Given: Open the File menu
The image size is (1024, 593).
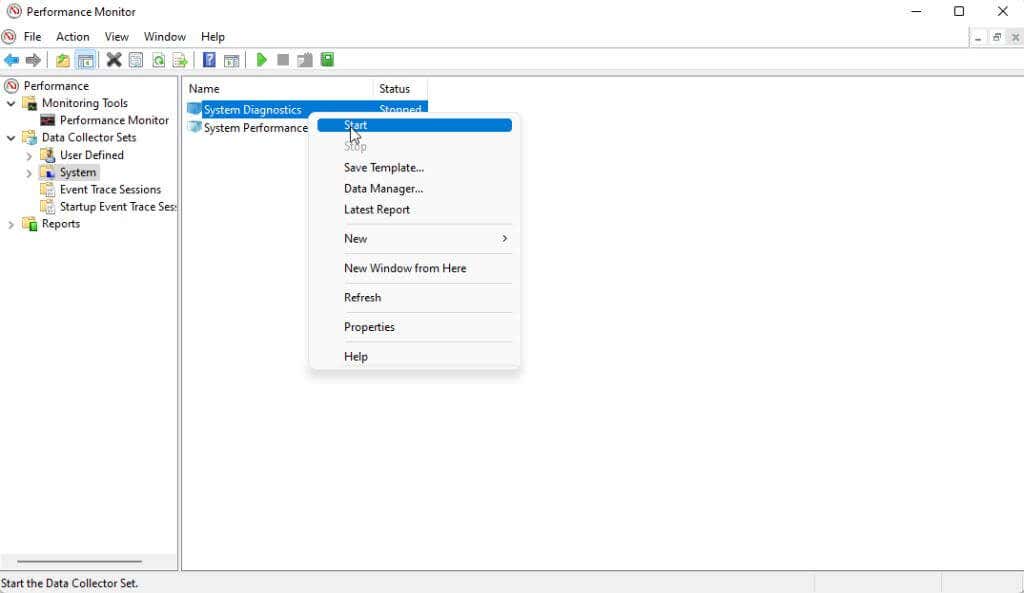Looking at the screenshot, I should 33,37.
